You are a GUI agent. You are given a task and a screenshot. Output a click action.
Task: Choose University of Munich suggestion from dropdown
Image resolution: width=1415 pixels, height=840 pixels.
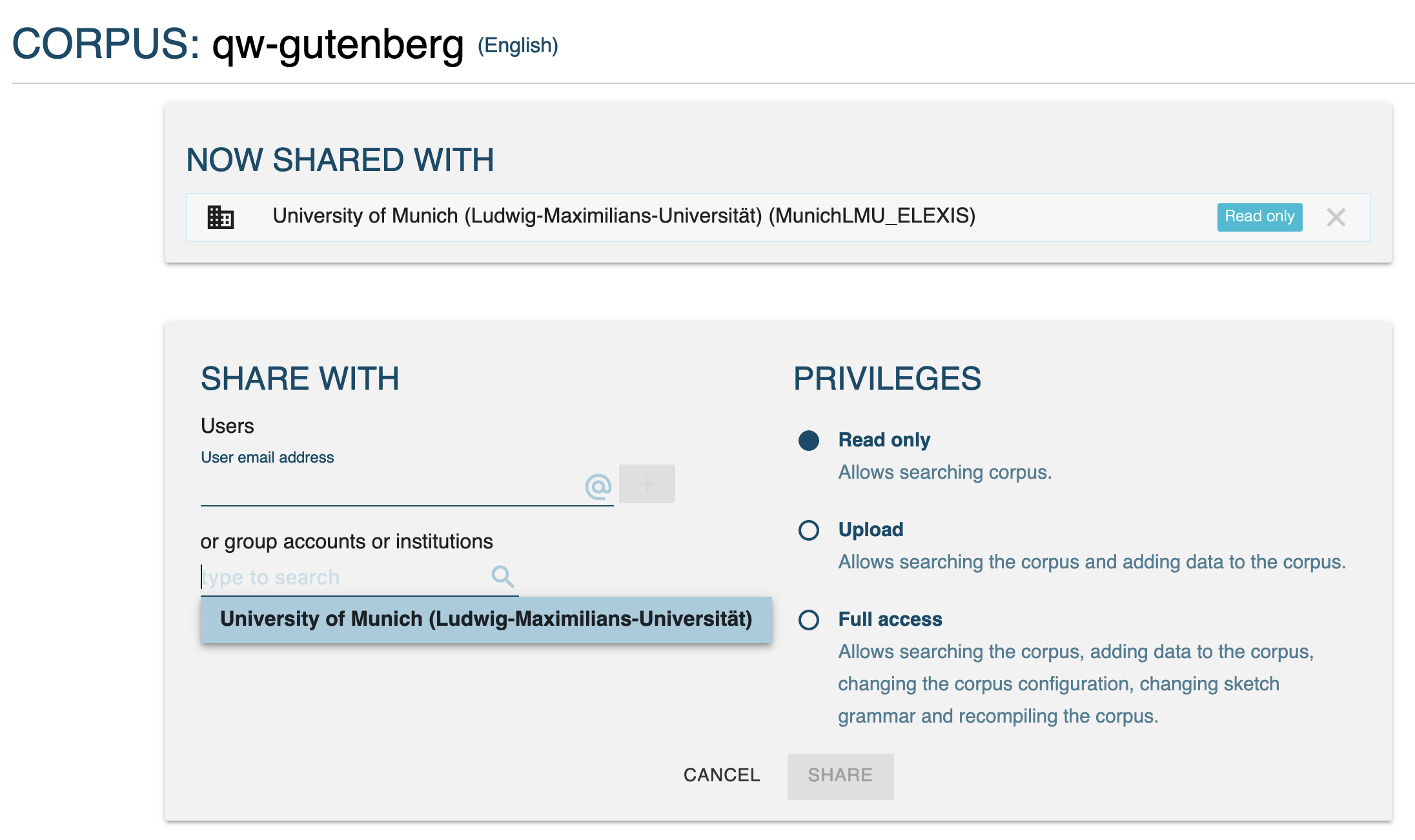486,619
